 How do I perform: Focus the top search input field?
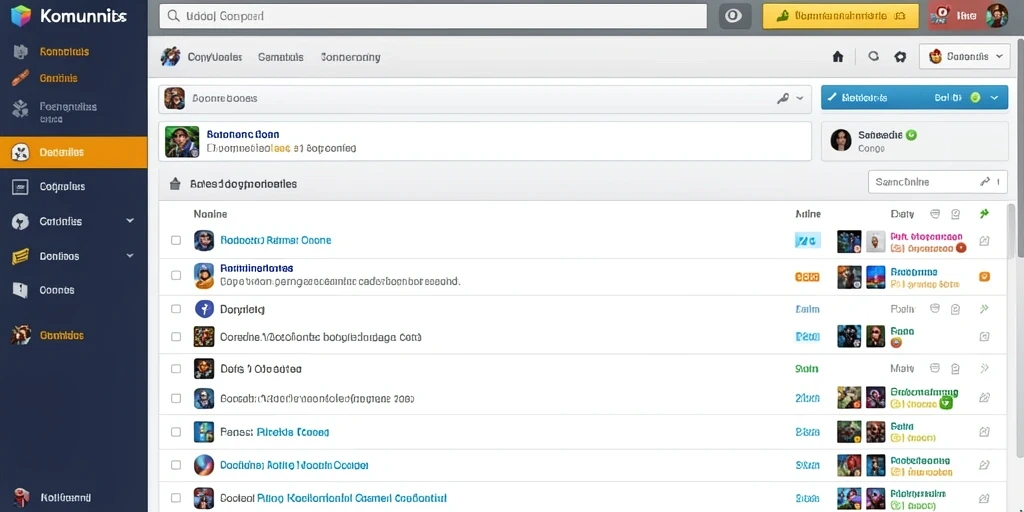click(x=434, y=16)
